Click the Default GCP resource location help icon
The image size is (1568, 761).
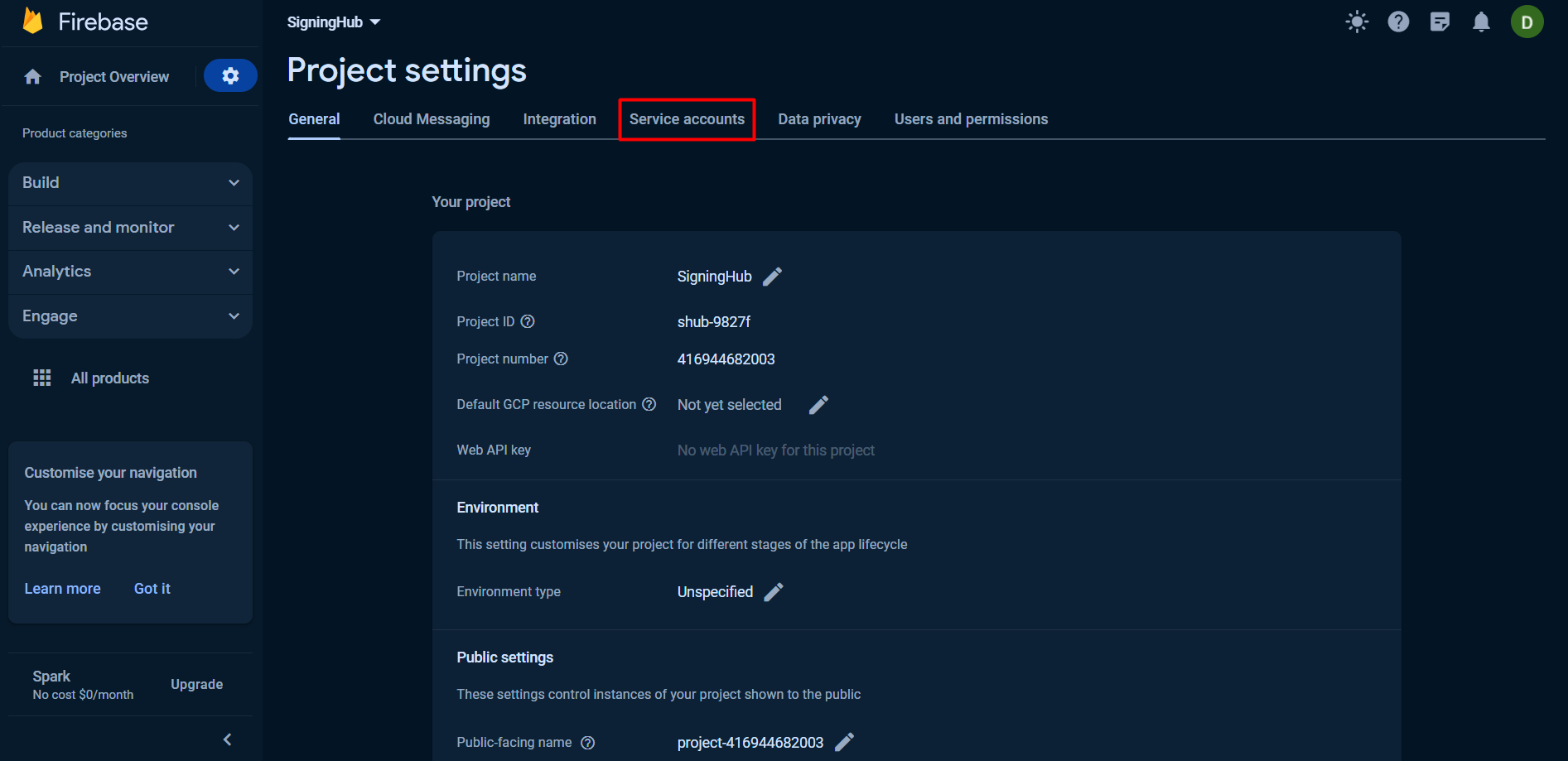click(649, 404)
